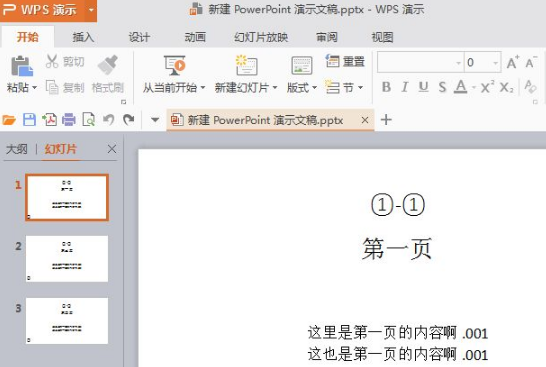
Task: Switch to the 设计 ribbon tab
Action: [139, 37]
